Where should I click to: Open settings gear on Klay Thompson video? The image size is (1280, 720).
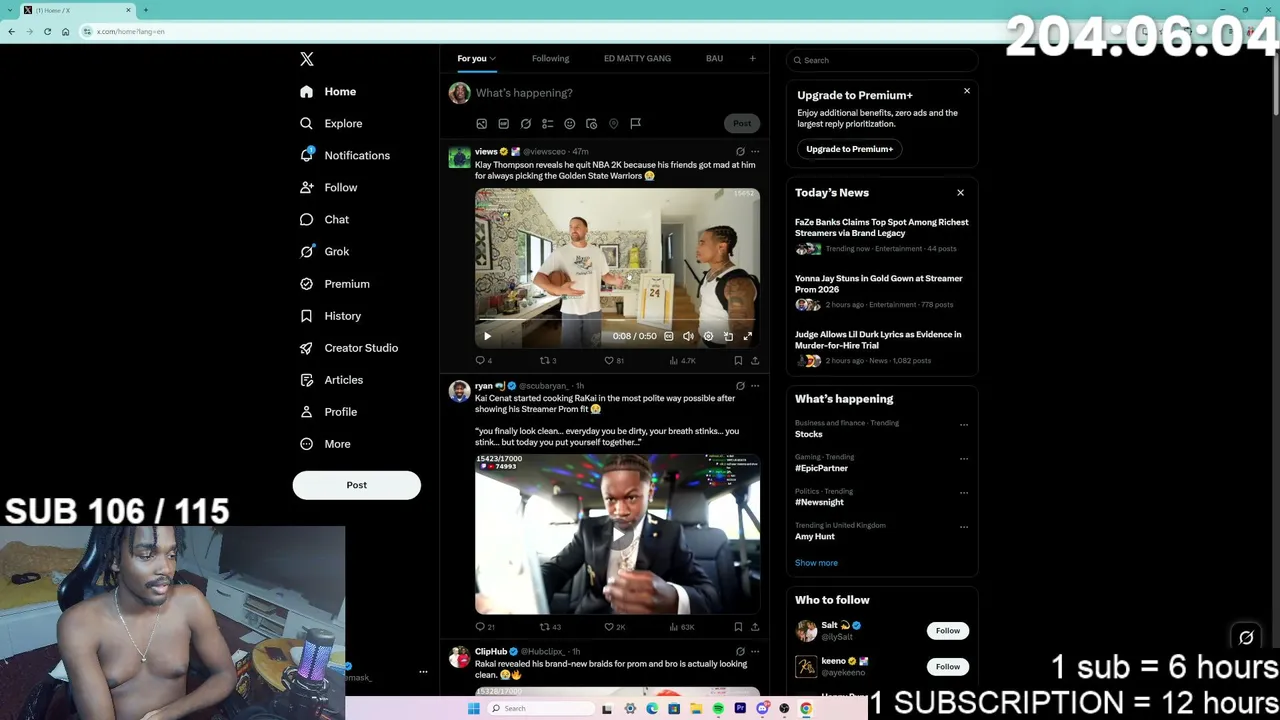(708, 337)
